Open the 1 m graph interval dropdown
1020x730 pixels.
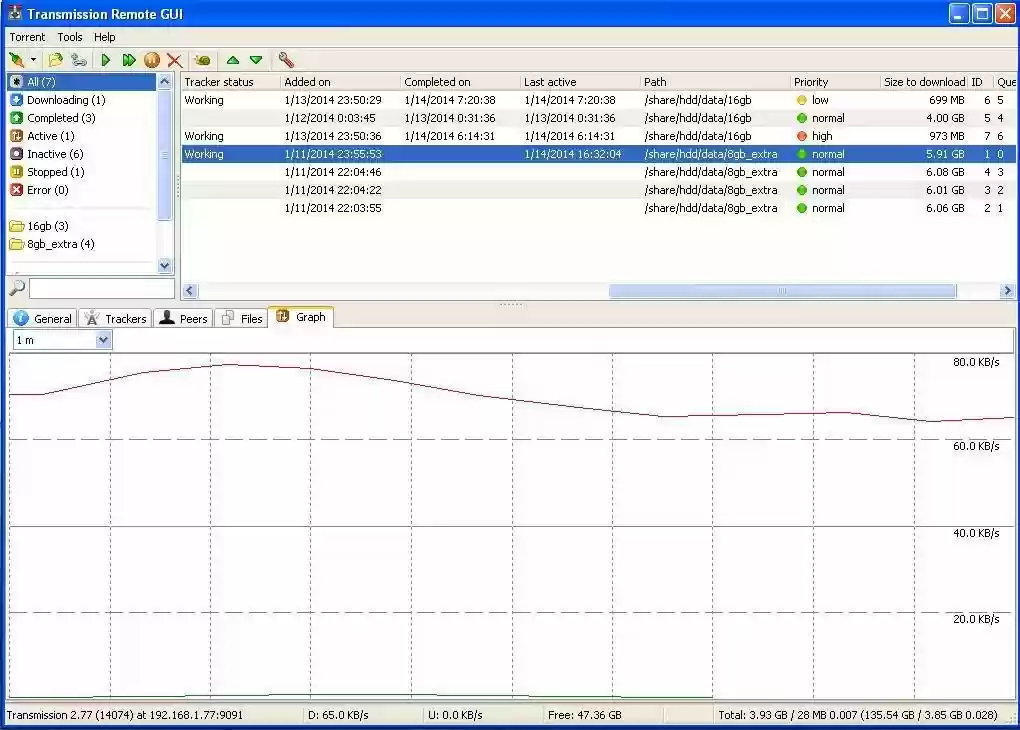[x=62, y=340]
